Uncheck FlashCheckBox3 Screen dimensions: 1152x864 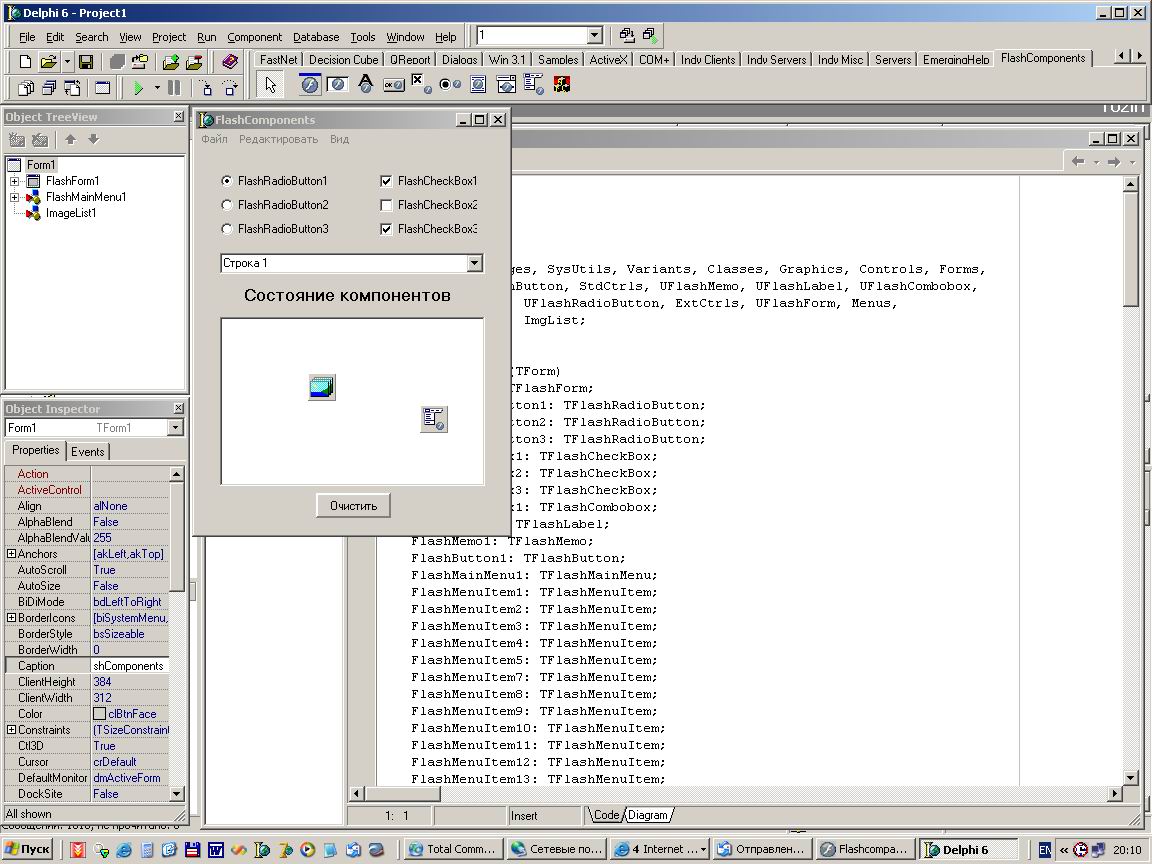[x=386, y=229]
